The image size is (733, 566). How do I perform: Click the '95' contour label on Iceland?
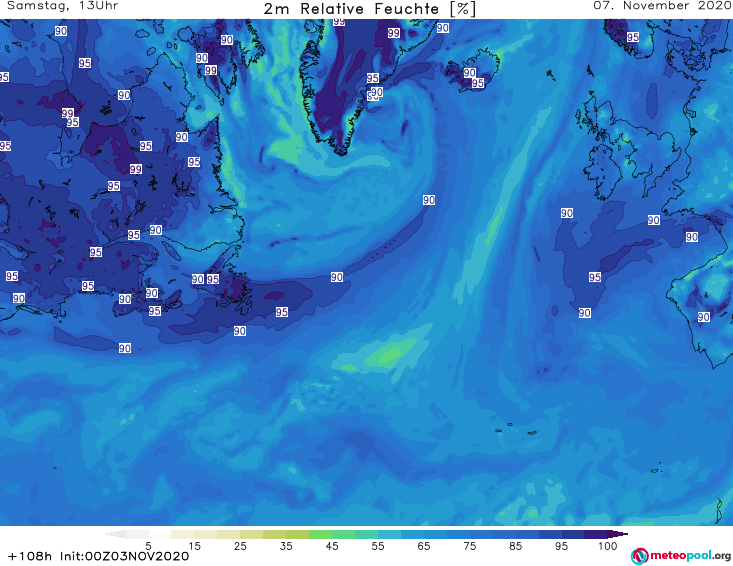click(x=478, y=83)
